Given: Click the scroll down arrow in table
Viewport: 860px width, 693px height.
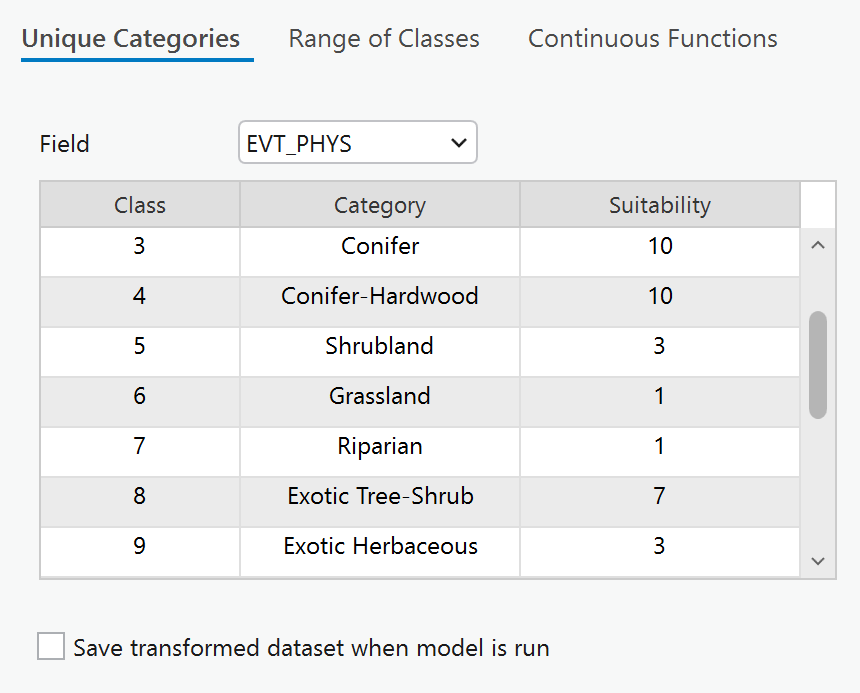Looking at the screenshot, I should [x=818, y=561].
